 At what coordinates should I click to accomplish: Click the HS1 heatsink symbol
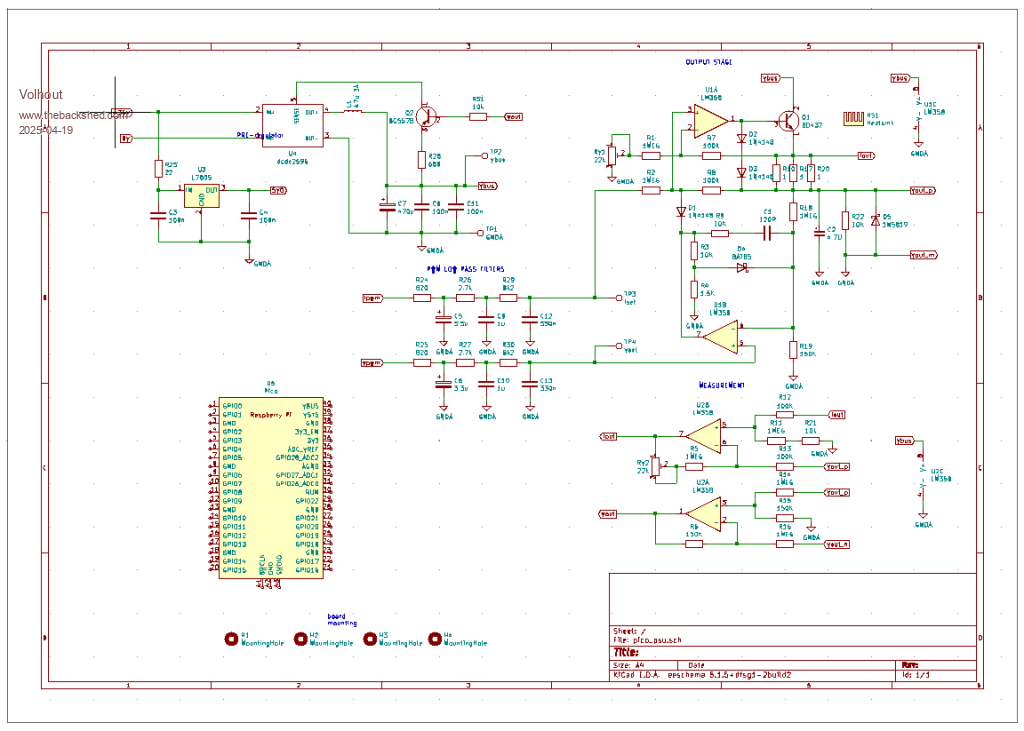[x=854, y=117]
